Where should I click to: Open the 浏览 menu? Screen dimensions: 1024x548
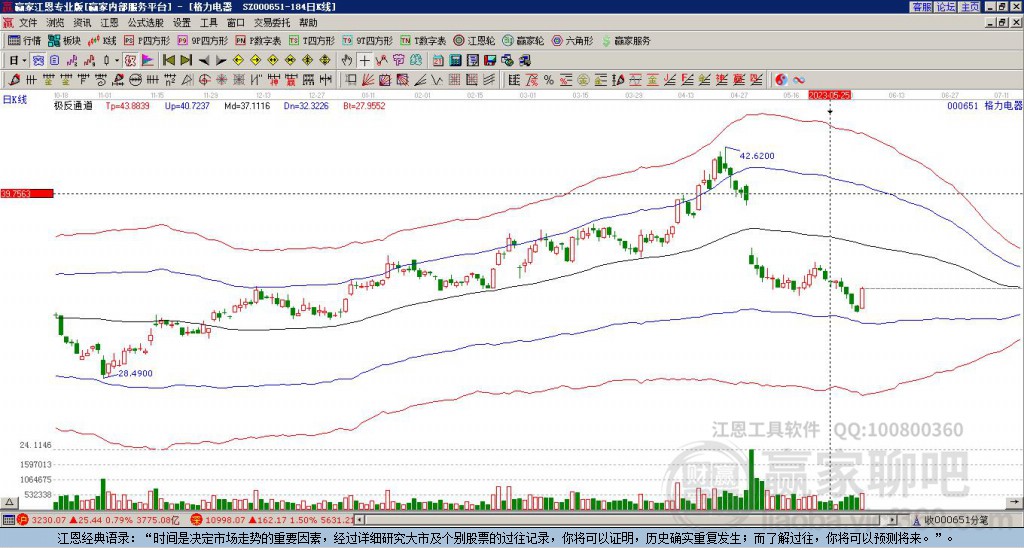coord(55,23)
